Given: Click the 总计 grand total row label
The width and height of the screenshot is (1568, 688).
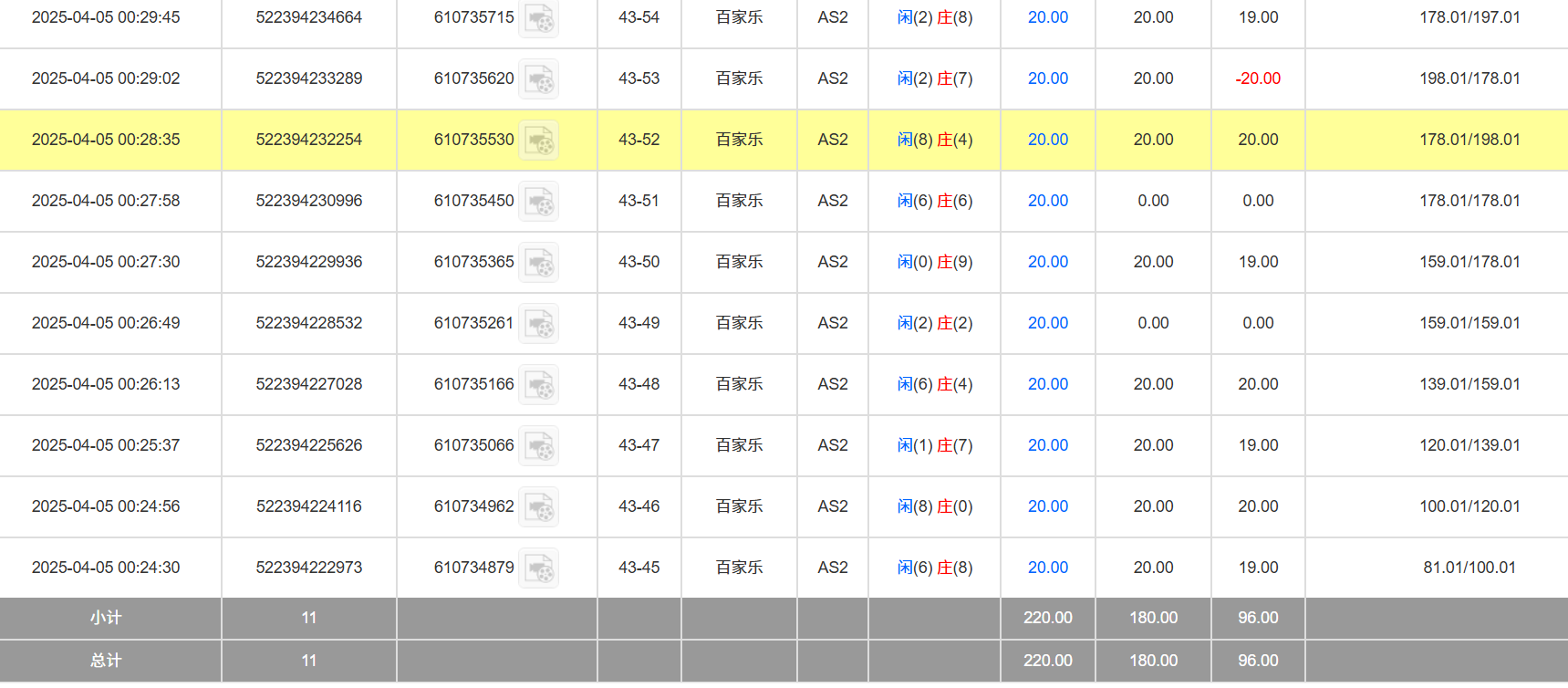Looking at the screenshot, I should tap(106, 661).
